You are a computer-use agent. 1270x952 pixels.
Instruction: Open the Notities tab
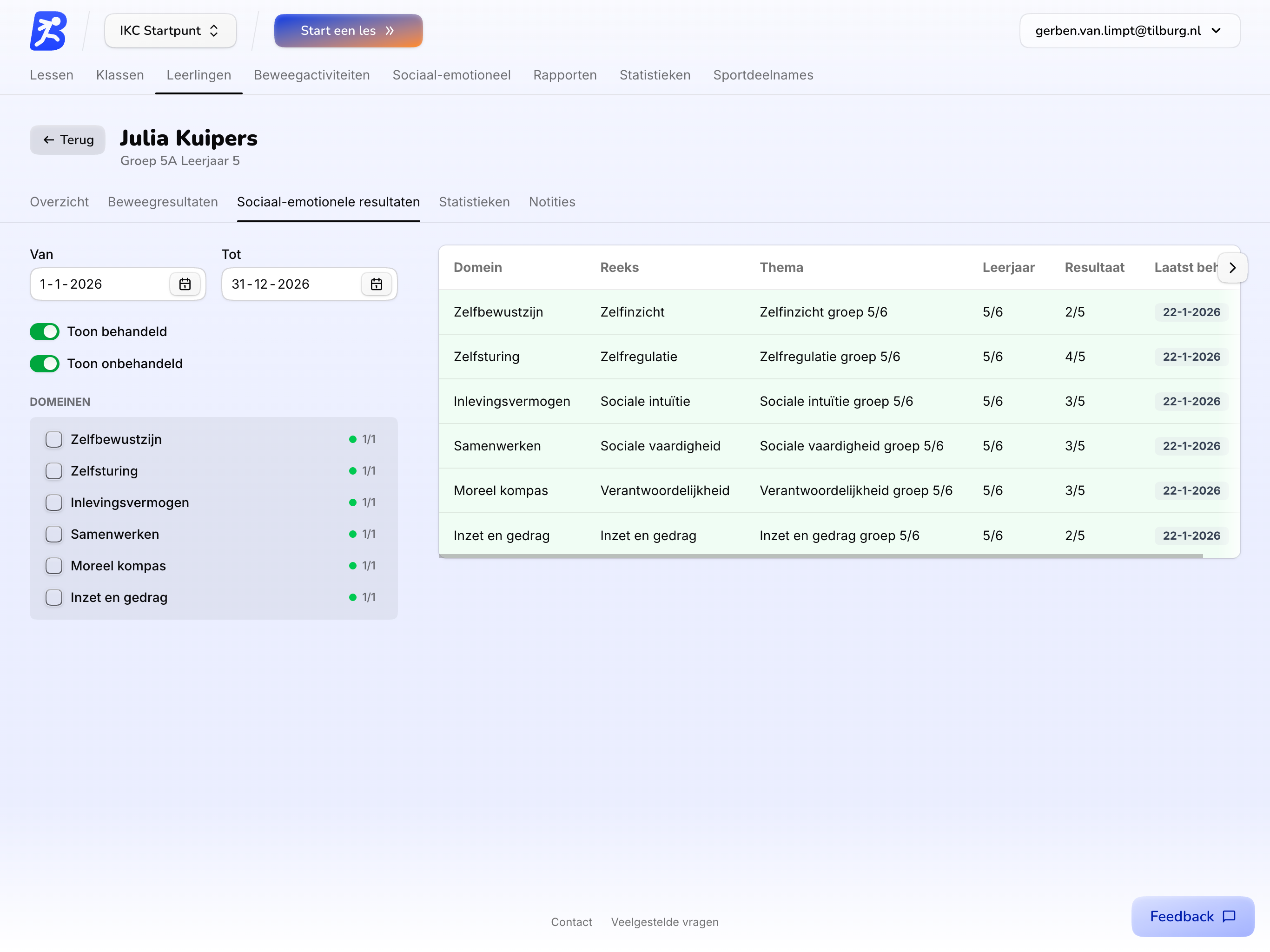click(551, 202)
